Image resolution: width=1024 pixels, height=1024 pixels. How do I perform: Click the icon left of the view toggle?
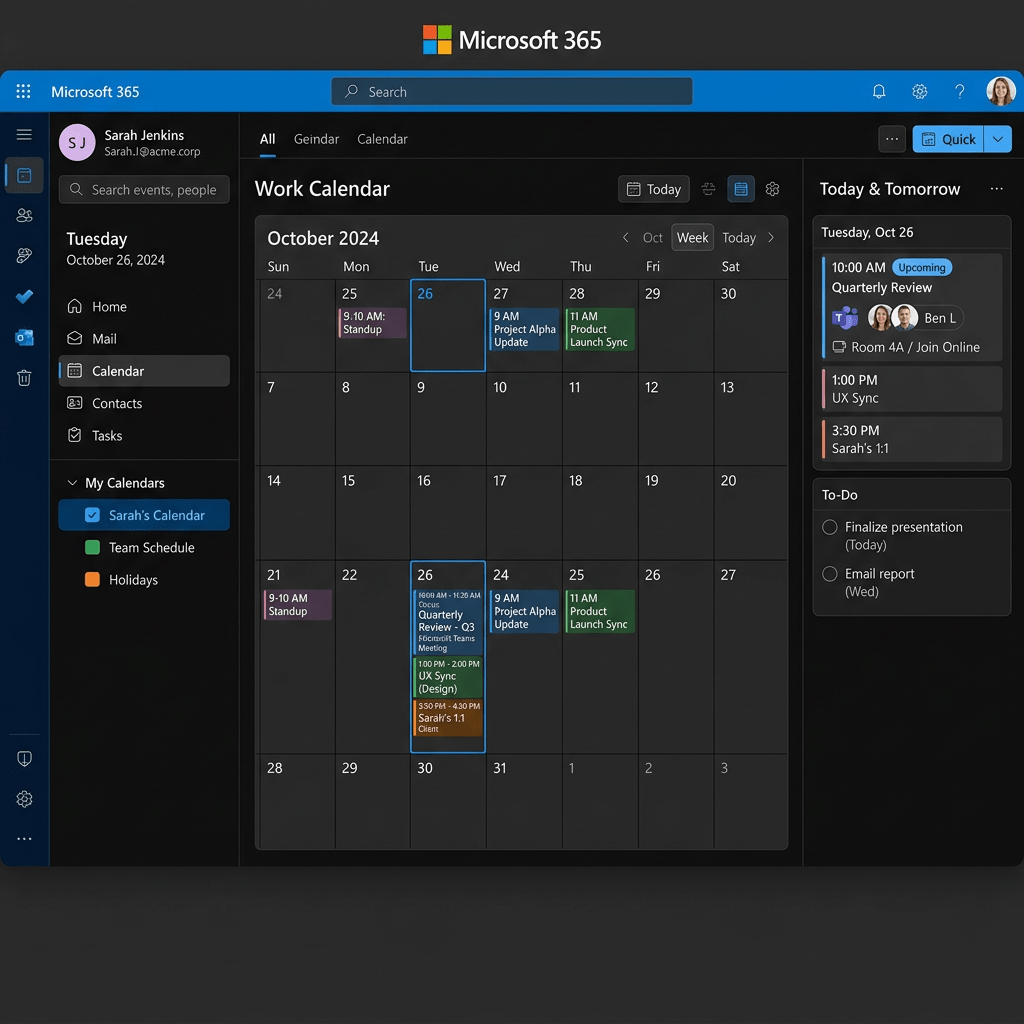pos(709,189)
